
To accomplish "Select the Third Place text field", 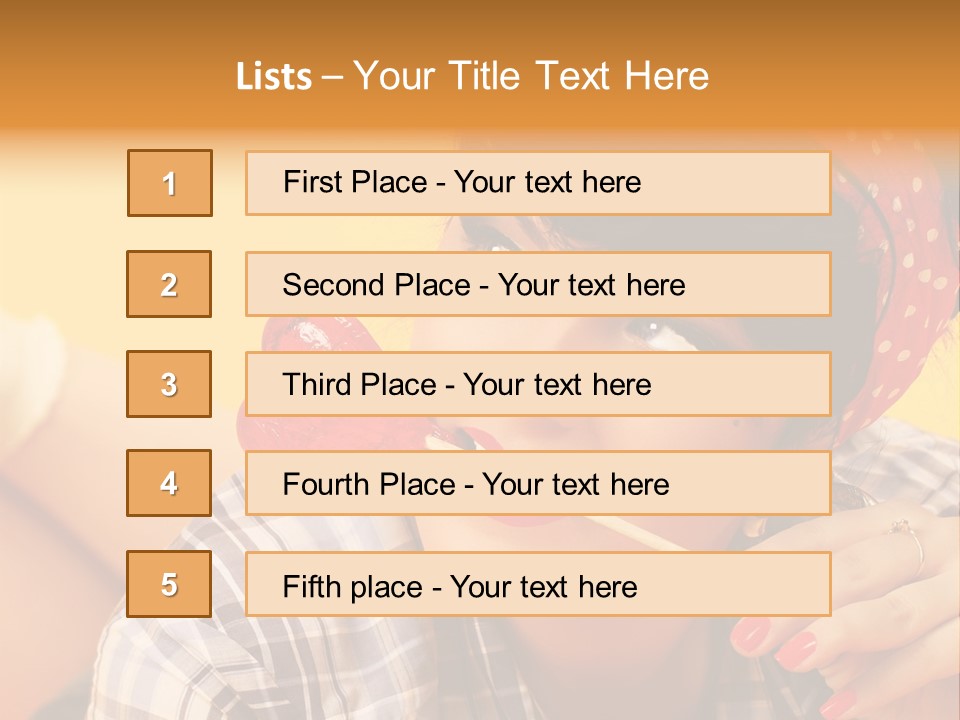I will coord(538,384).
